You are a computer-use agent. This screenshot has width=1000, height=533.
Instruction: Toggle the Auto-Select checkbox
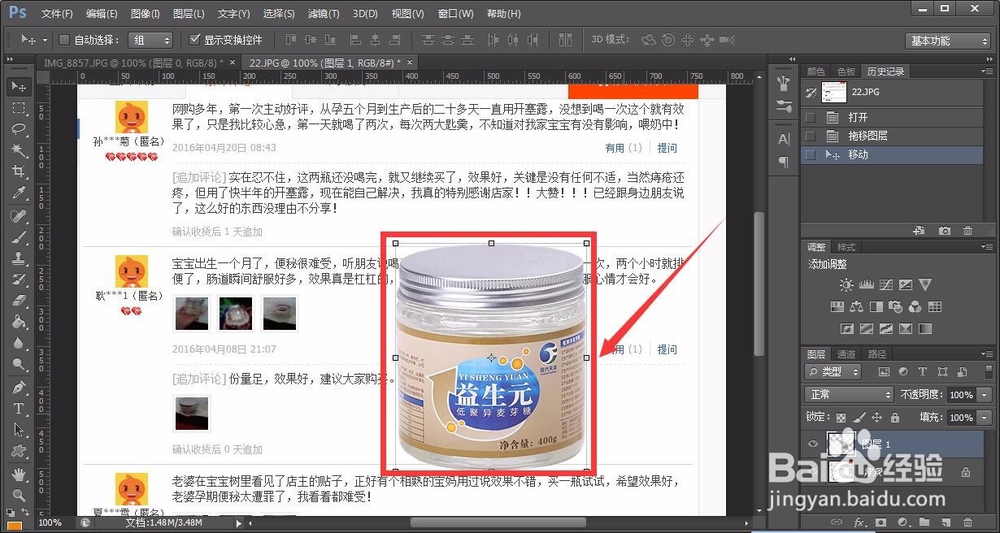64,40
